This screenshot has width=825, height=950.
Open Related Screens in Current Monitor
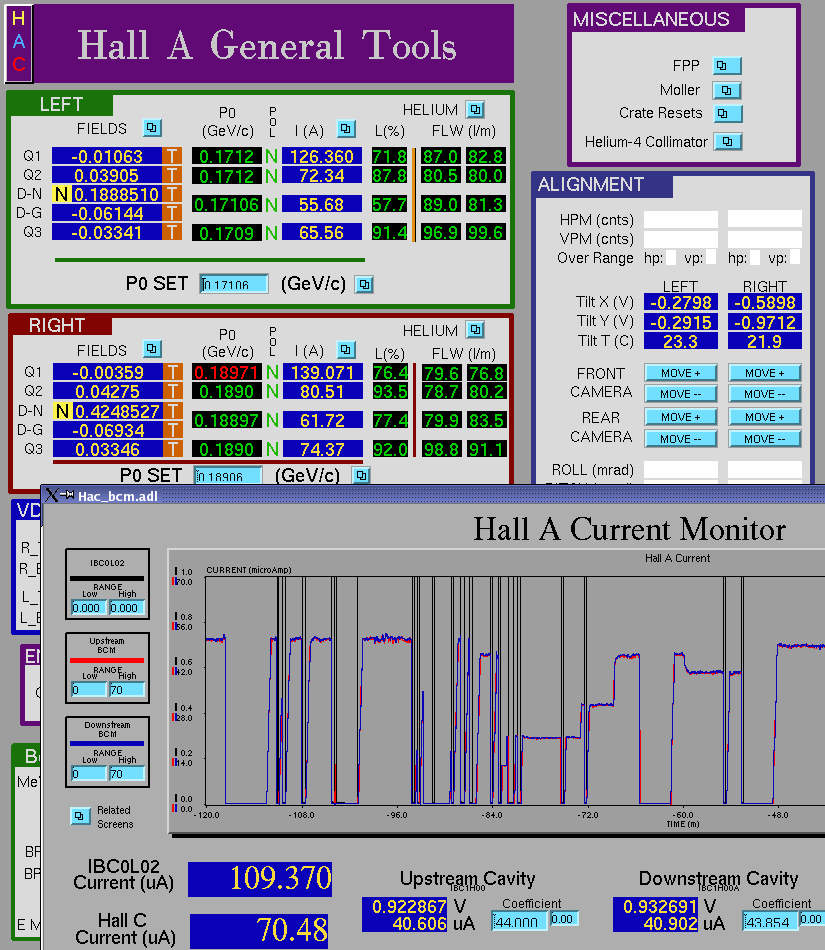[80, 816]
